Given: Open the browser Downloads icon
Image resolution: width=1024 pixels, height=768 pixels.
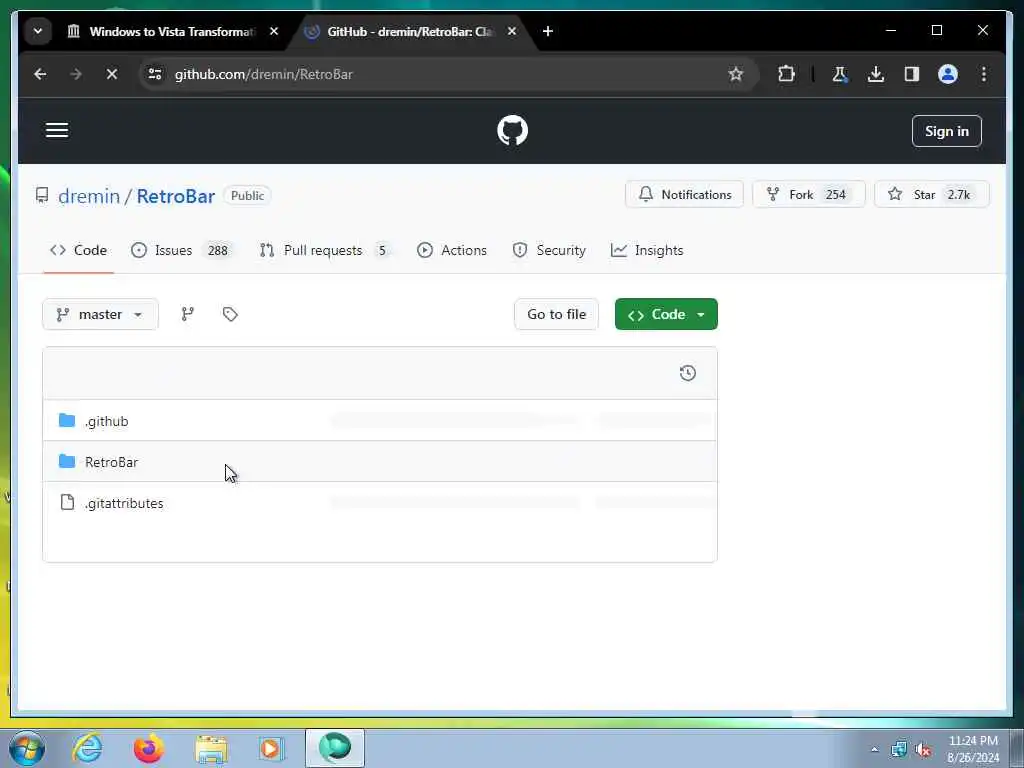Looking at the screenshot, I should 876,74.
